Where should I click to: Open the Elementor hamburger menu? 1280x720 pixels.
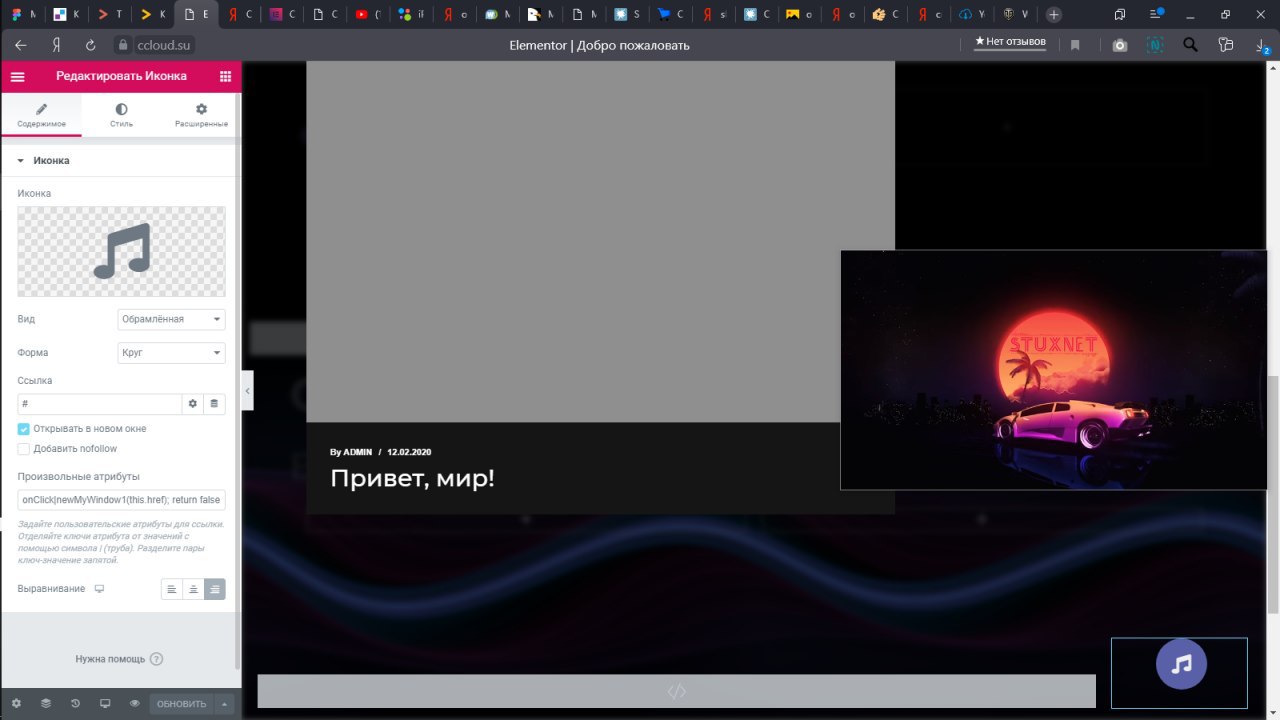point(17,76)
